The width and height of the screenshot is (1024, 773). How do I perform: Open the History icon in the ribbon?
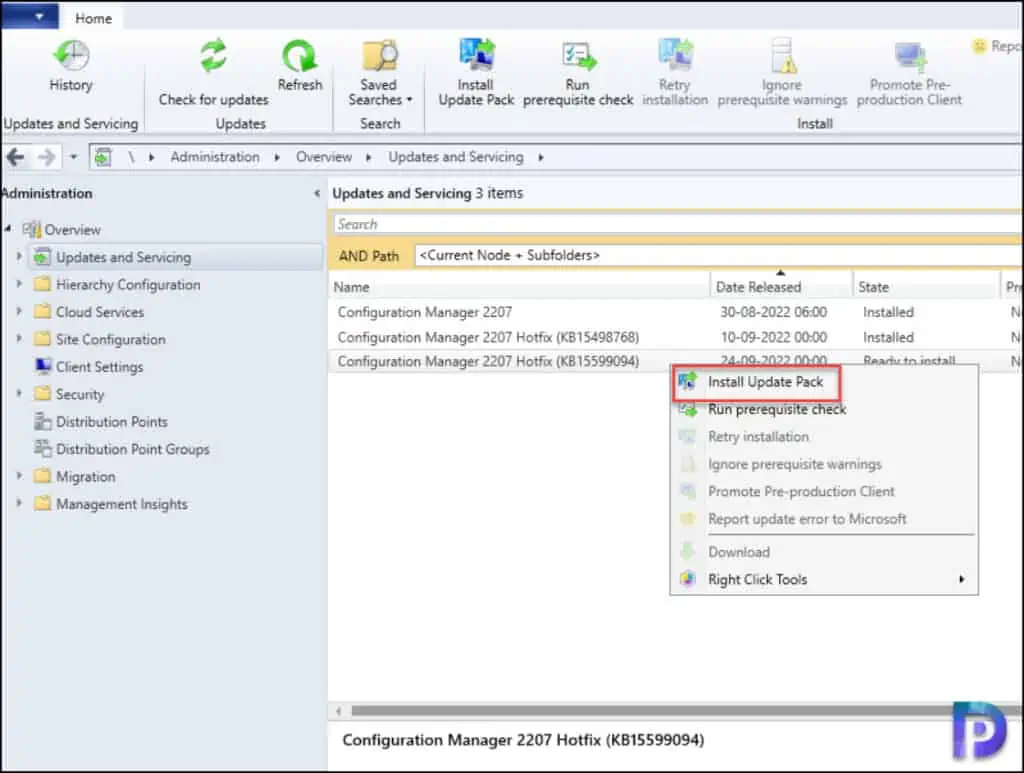coord(71,56)
